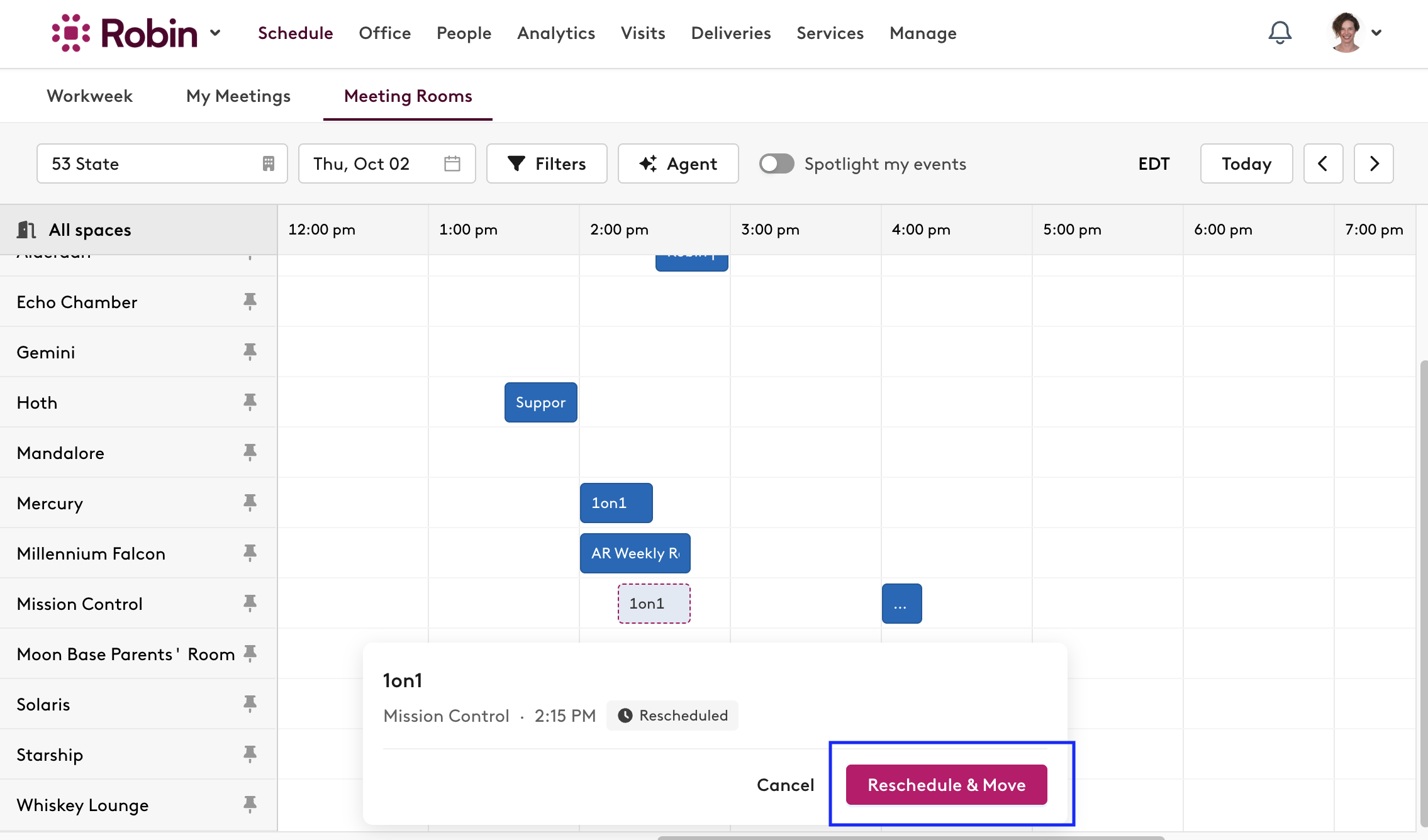Click the clock icon on the Rescheduled badge
This screenshot has width=1428, height=840.
tap(625, 715)
